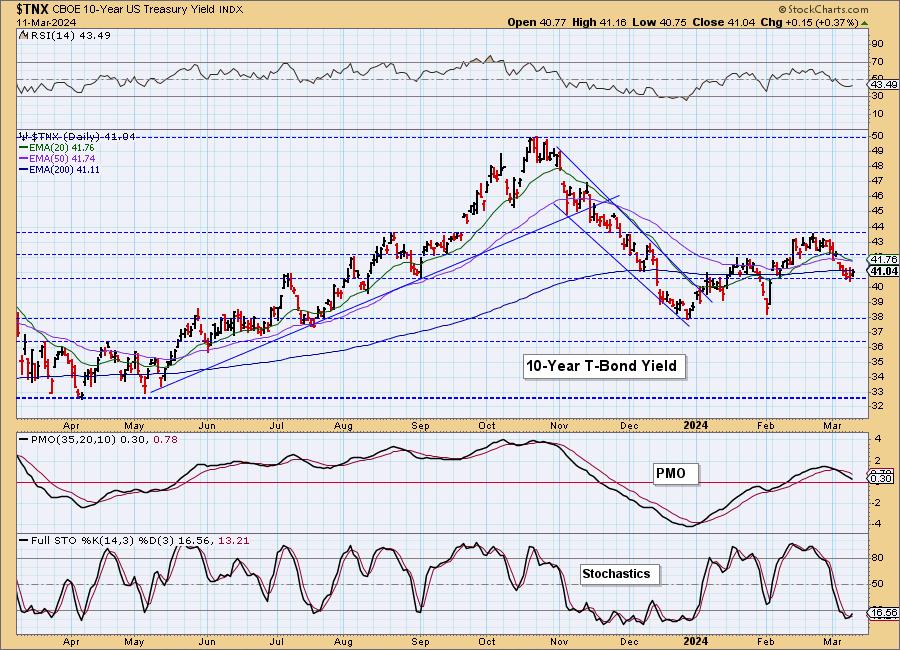The image size is (900, 650).
Task: Click the 'Feb' label under the Stochastics panel
Action: click(x=766, y=641)
